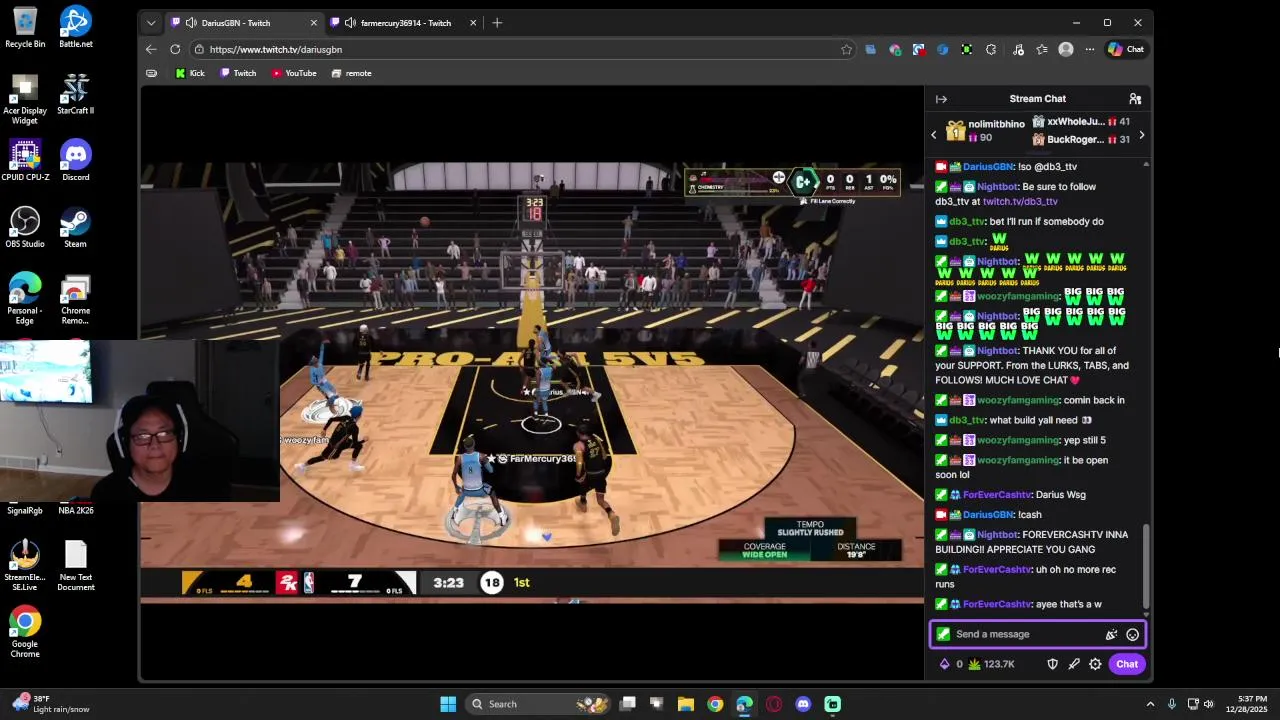
Task: Open File Explorer from the taskbar
Action: [x=686, y=704]
